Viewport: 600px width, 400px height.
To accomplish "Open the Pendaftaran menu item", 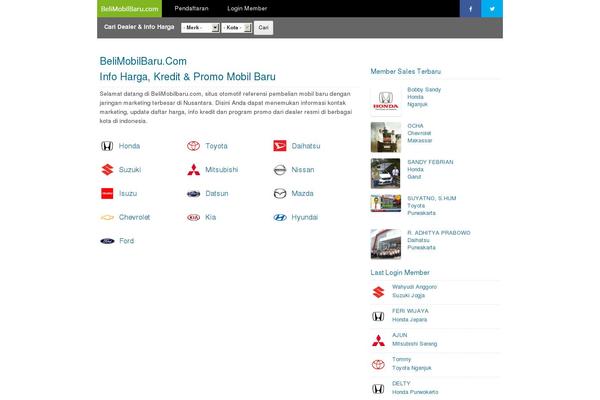I will pyautogui.click(x=191, y=8).
